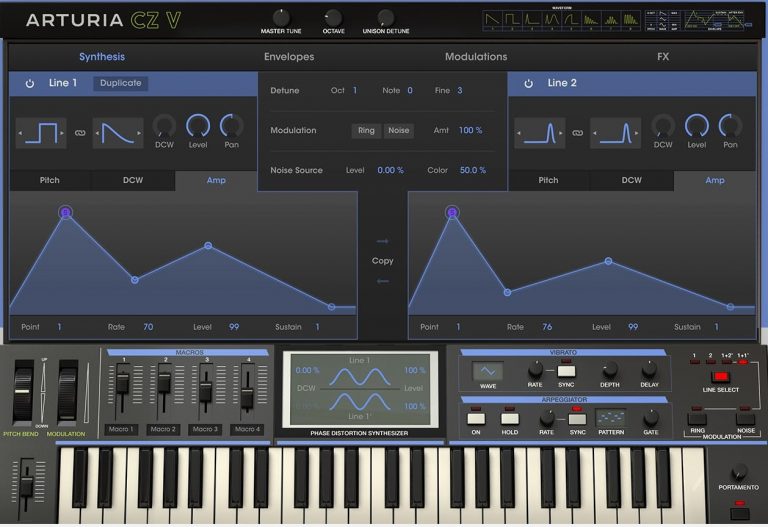The image size is (768, 527).
Task: Click the vibrato Wave selector display
Action: point(487,371)
